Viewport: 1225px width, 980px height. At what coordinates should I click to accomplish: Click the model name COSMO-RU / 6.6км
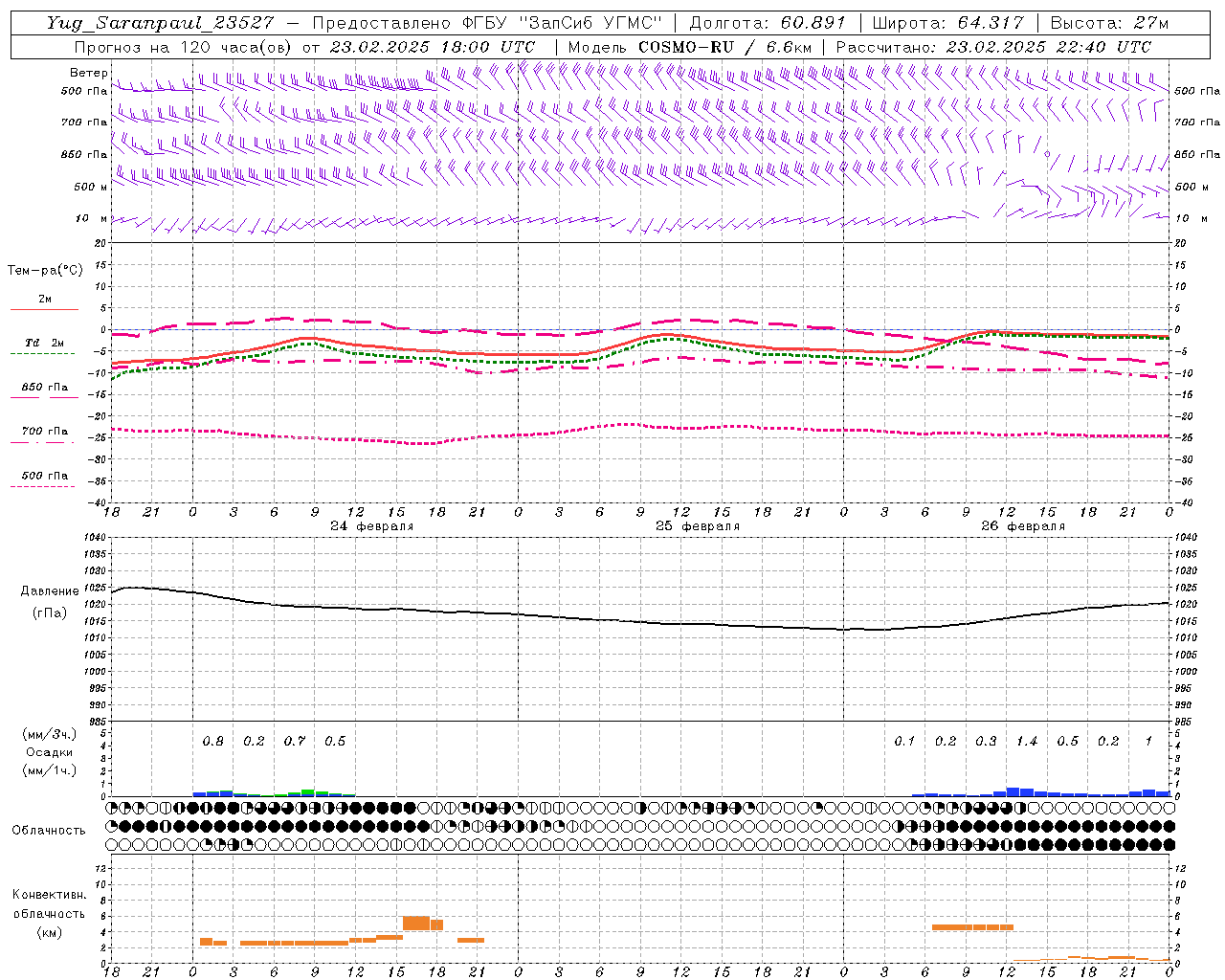(724, 47)
